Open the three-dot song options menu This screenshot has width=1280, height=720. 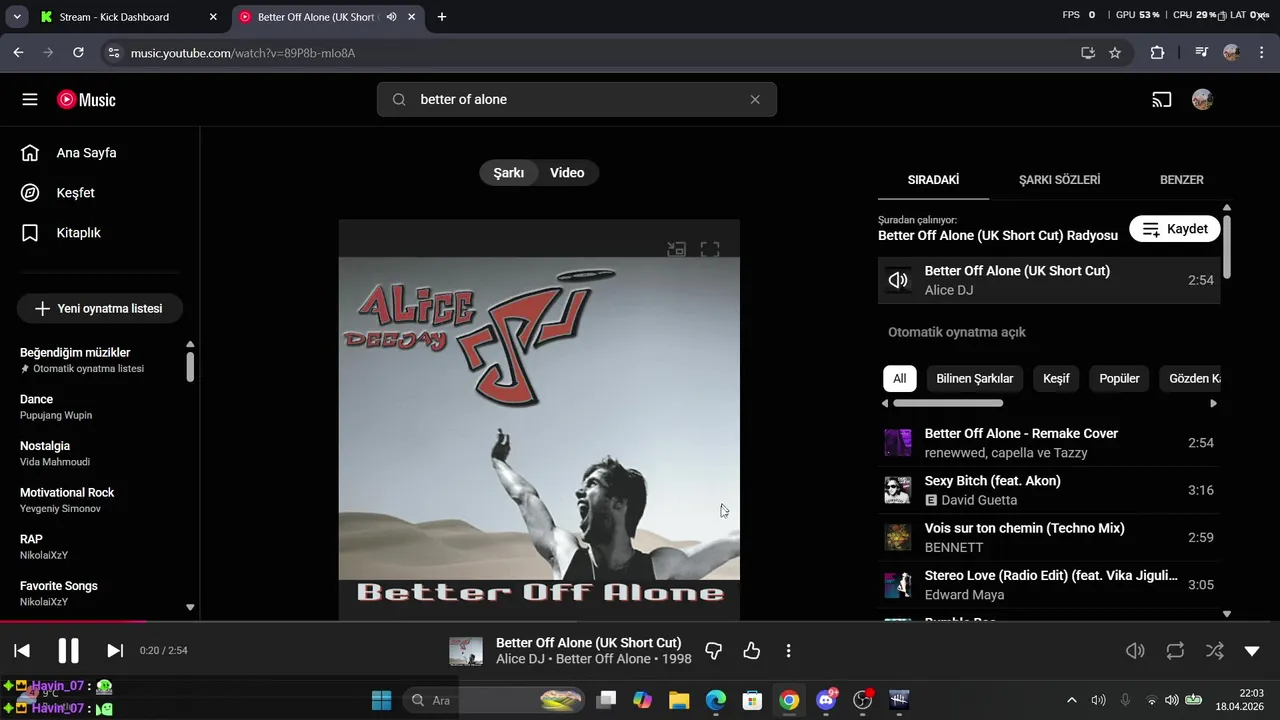click(788, 651)
